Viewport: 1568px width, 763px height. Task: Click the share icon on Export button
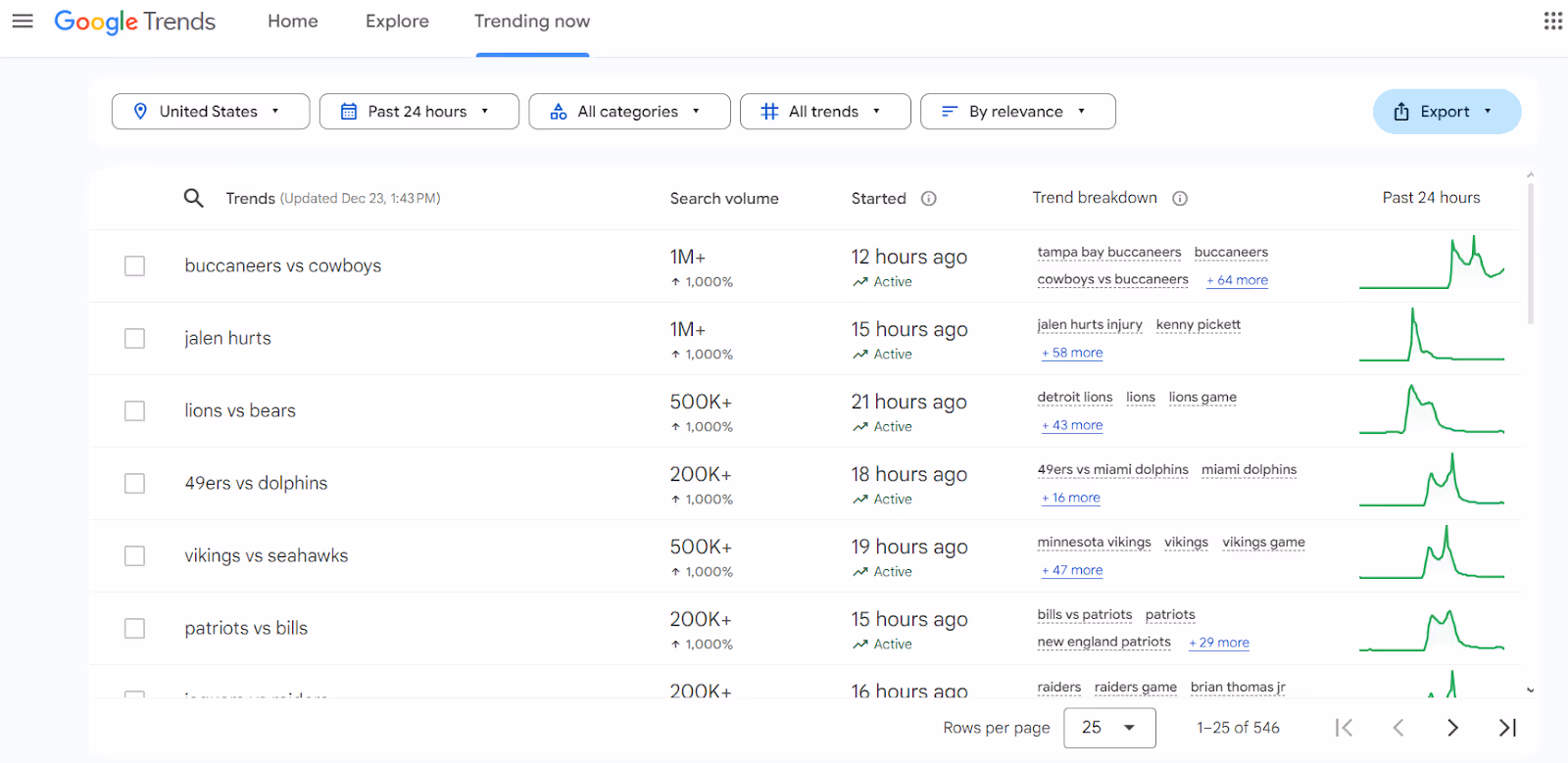pos(1401,112)
